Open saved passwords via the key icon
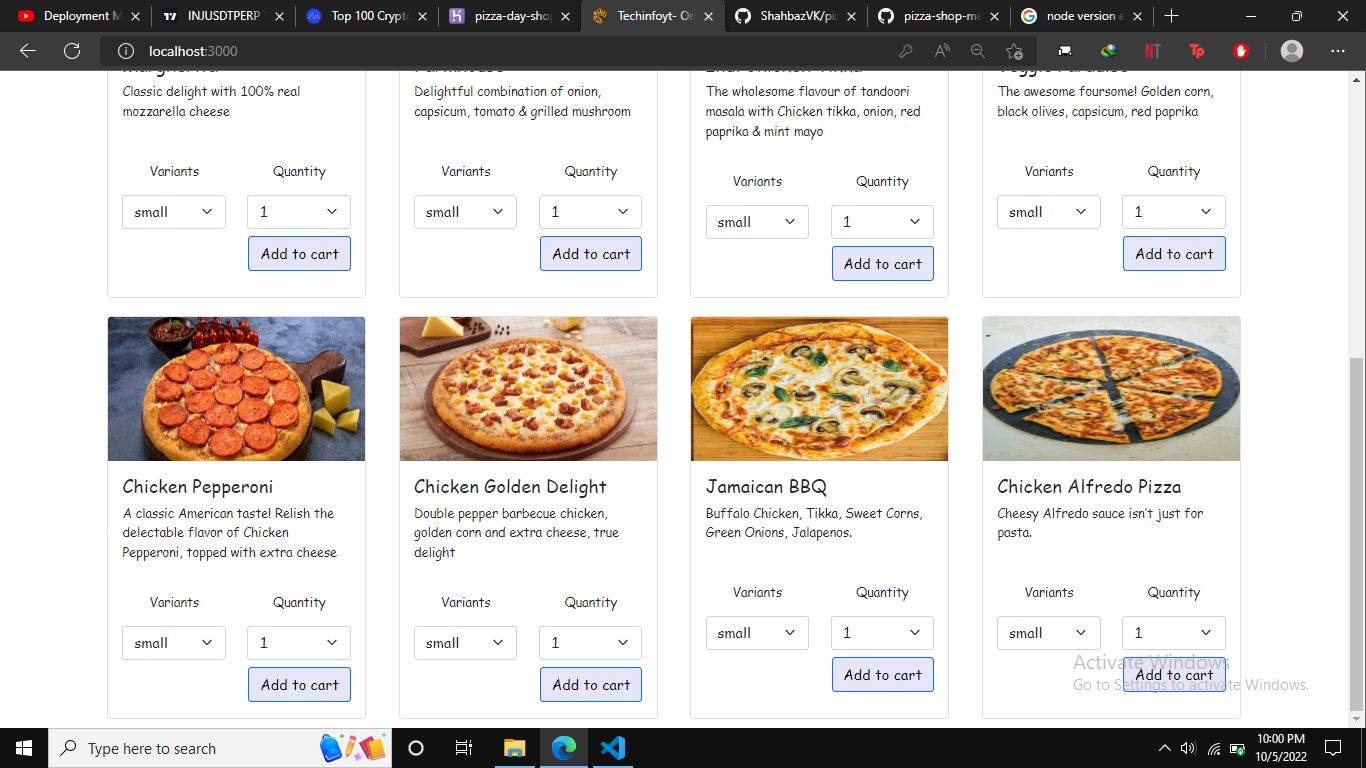The height and width of the screenshot is (768, 1366). tap(906, 50)
